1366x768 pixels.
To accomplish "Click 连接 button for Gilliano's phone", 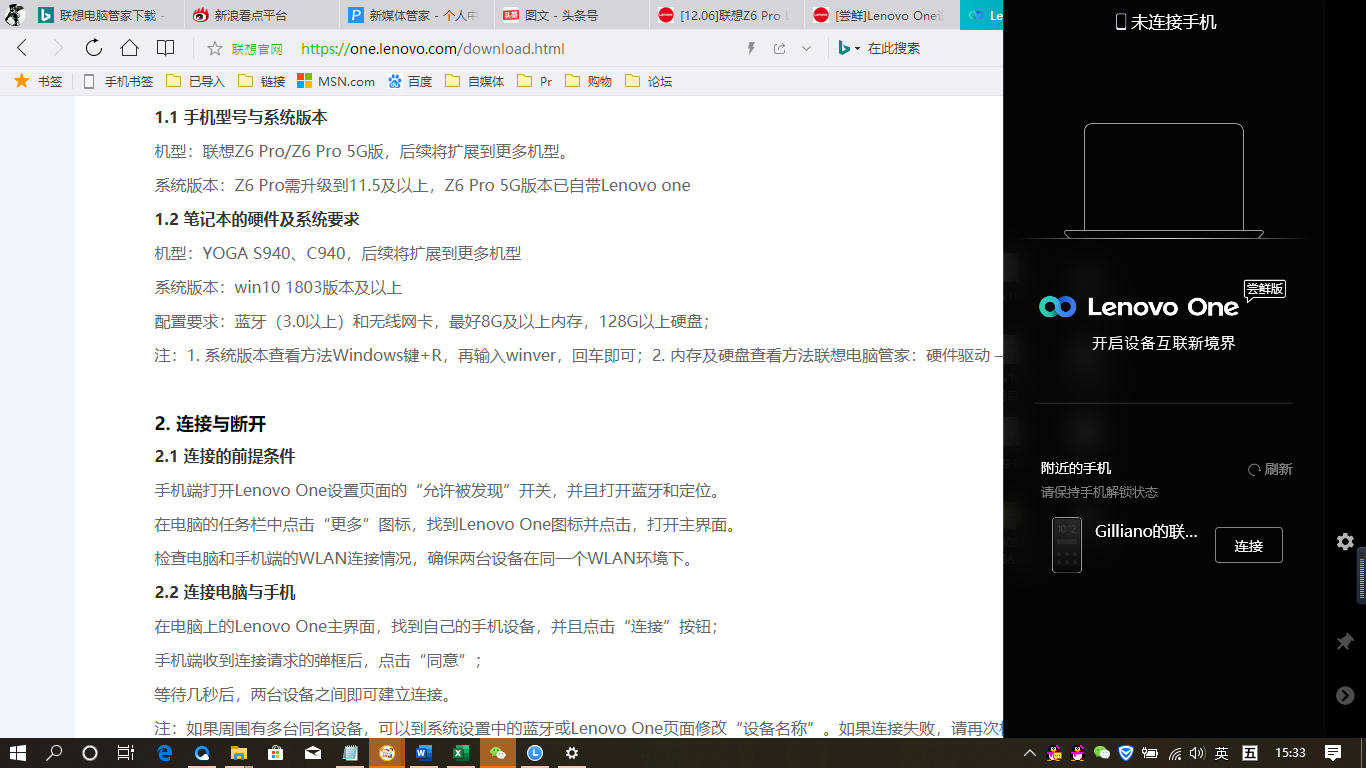I will tap(1248, 545).
